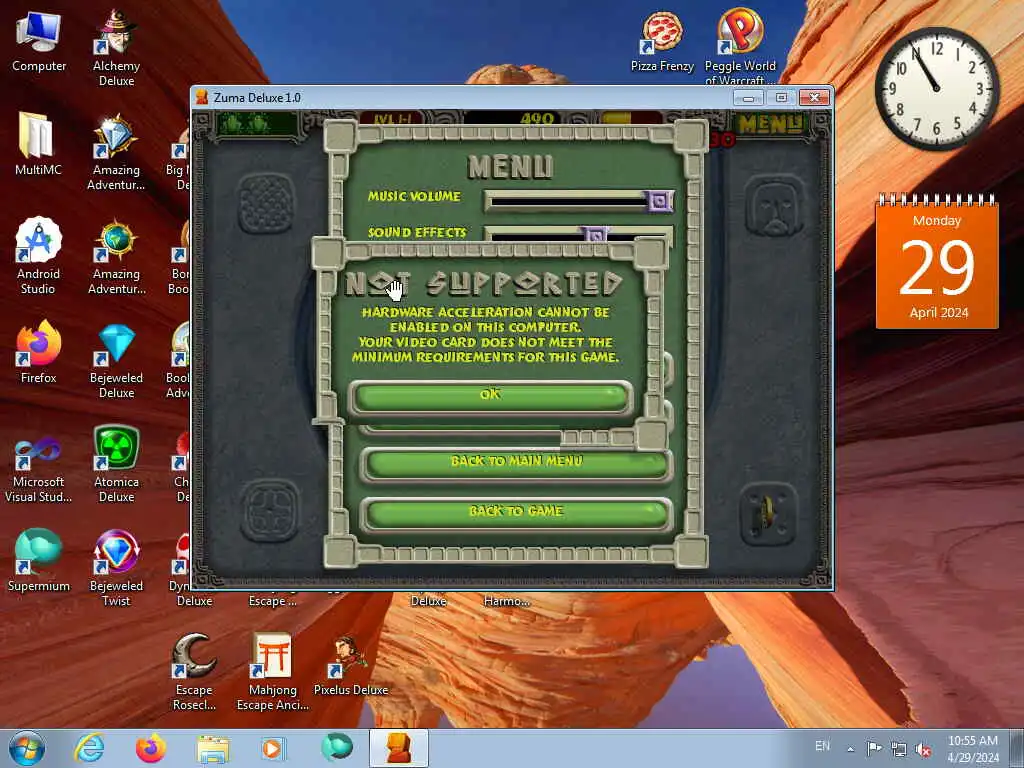Screen dimensions: 1024x768
Task: Select the Pizza Frenzy shortcut
Action: pos(662,42)
